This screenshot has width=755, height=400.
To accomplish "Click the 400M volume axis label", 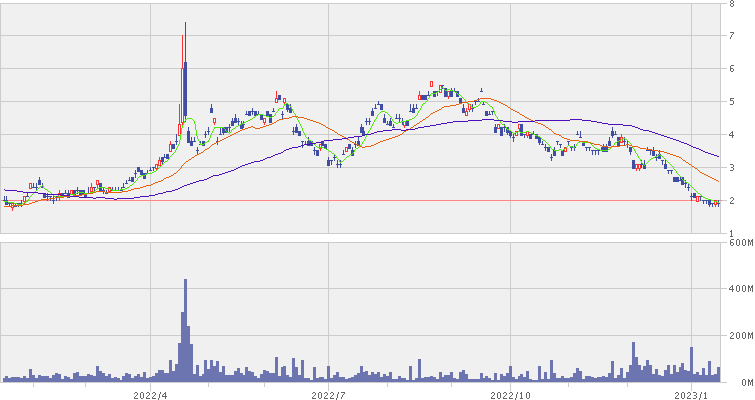I will coord(740,290).
